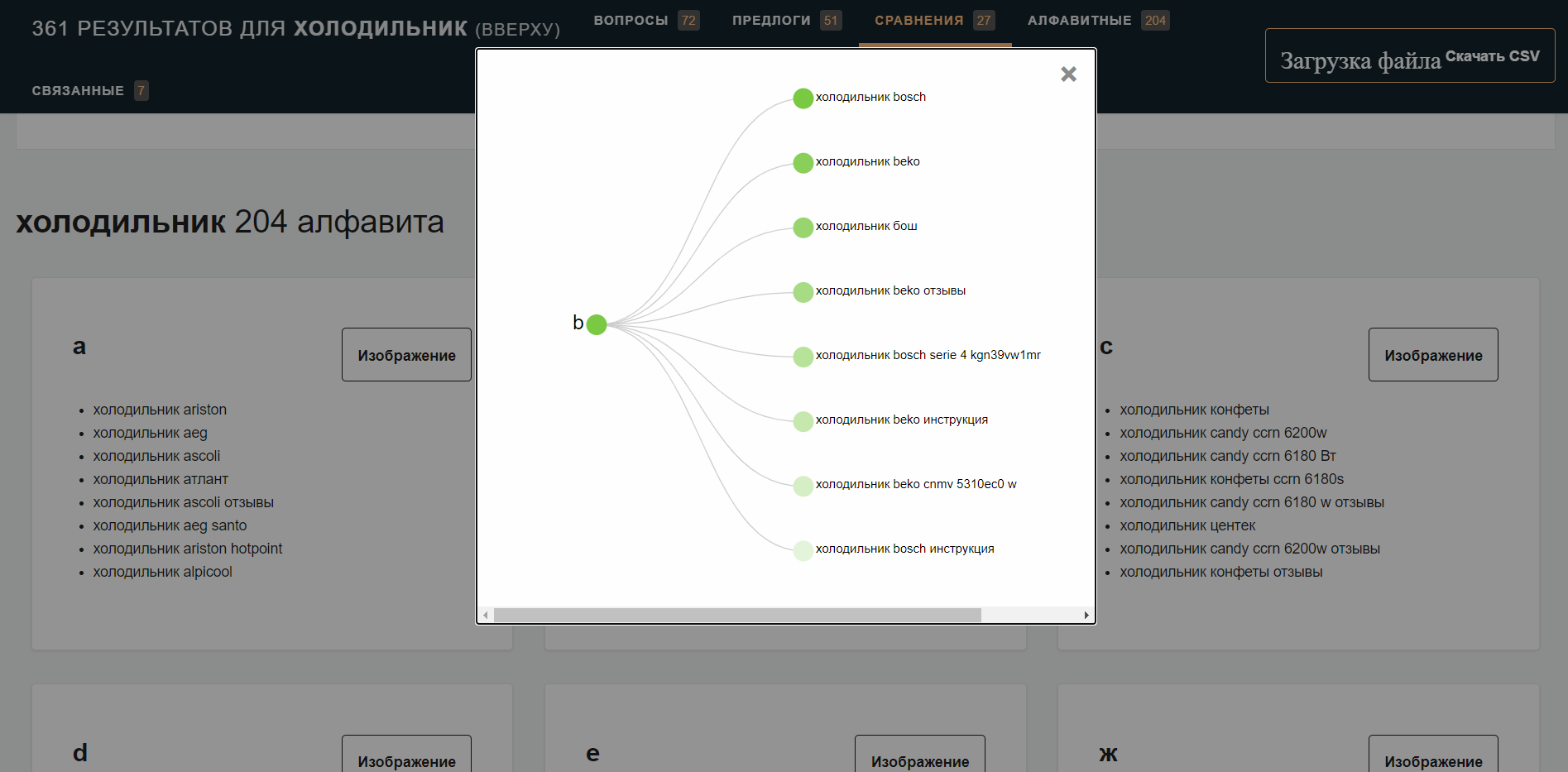Click the 'холодильник бош' label text
Viewport: 1568px width, 772px height.
[x=866, y=226]
